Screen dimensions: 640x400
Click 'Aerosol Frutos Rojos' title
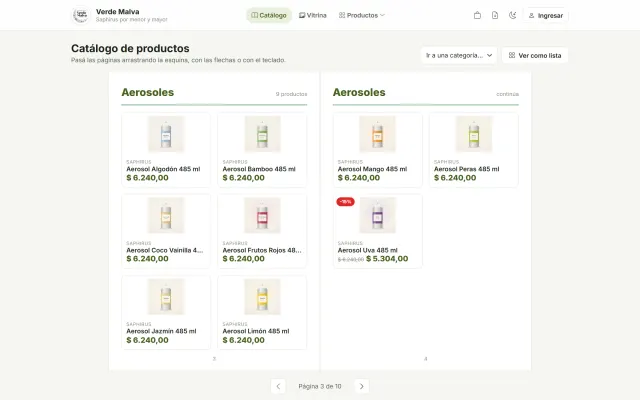pyautogui.click(x=262, y=250)
